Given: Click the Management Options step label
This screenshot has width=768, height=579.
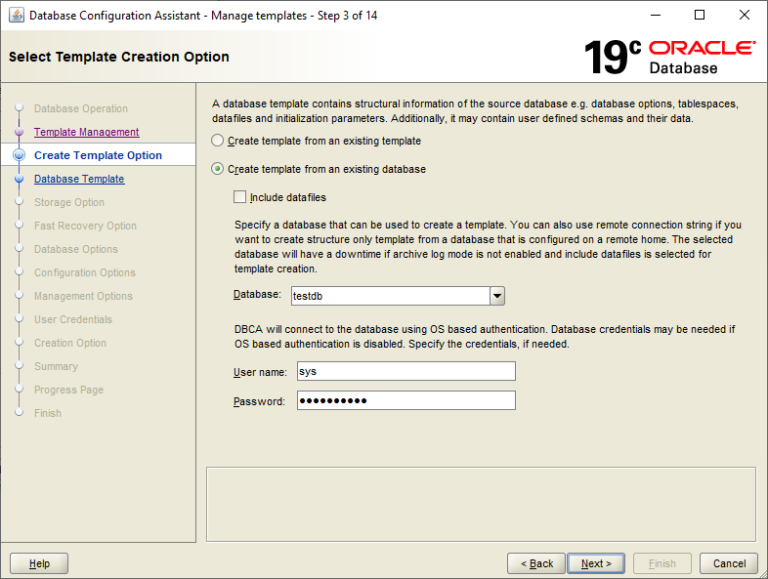Looking at the screenshot, I should [83, 296].
